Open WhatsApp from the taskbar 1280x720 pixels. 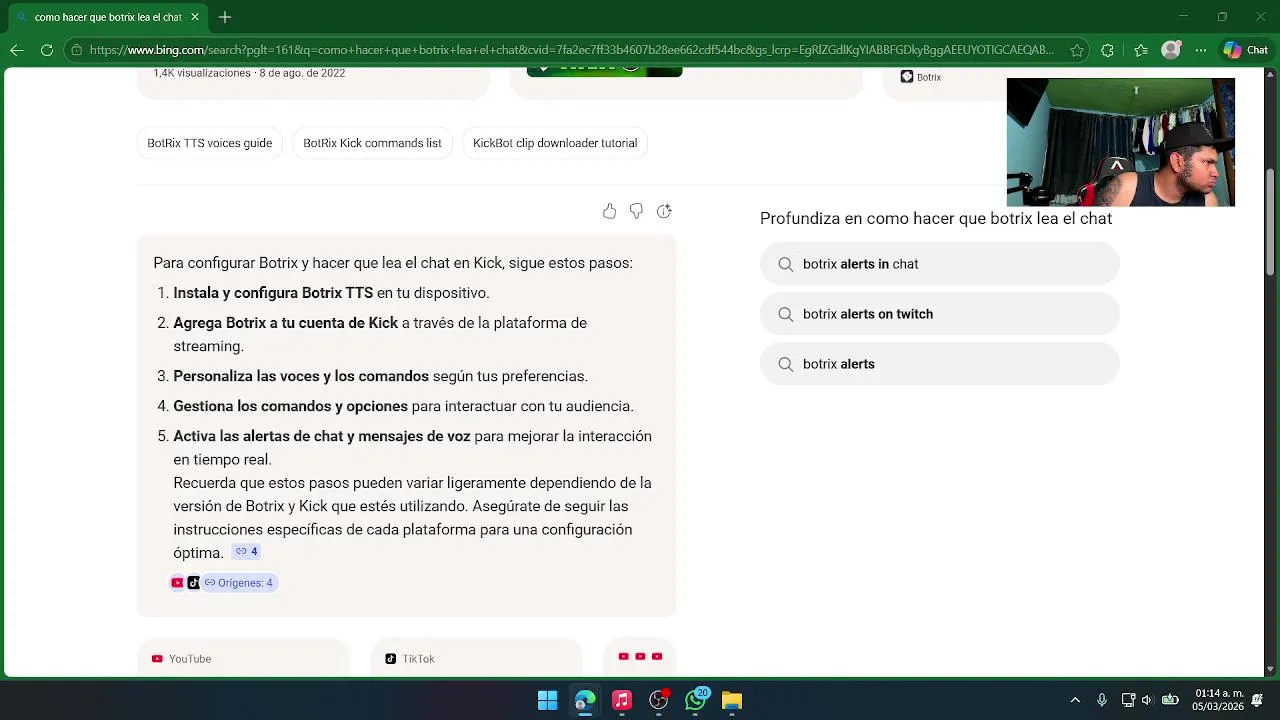(x=695, y=700)
